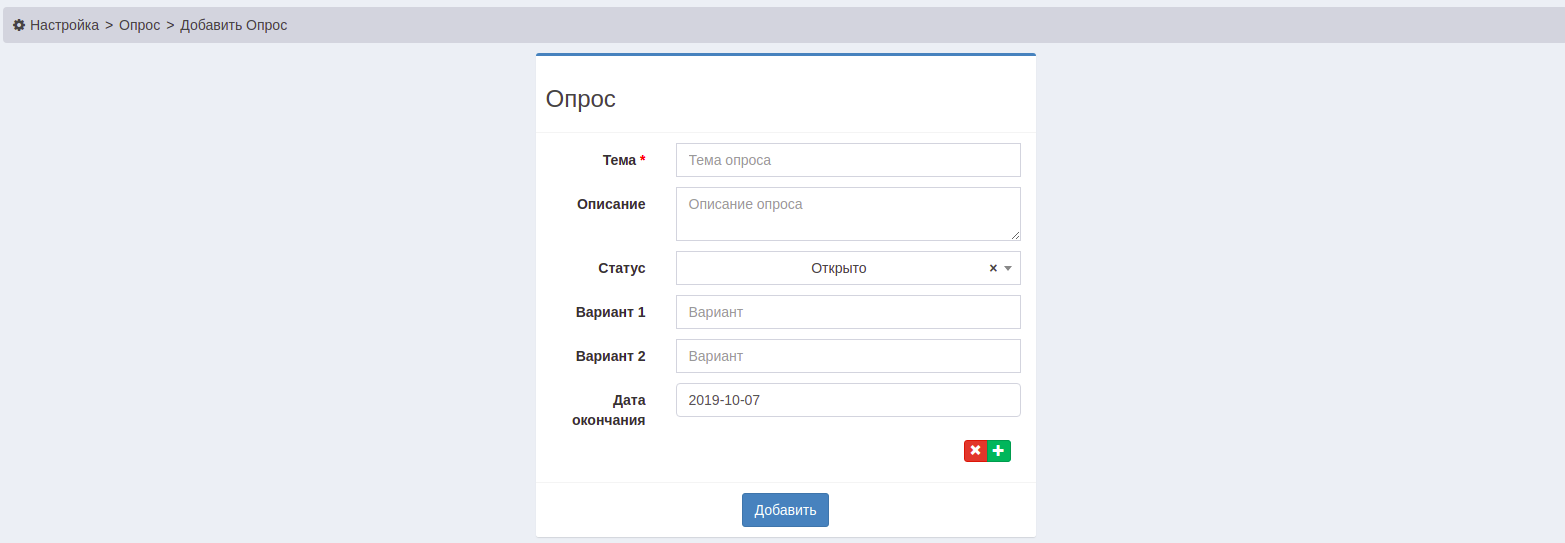
Task: Click the Дата окончания label
Action: (609, 410)
